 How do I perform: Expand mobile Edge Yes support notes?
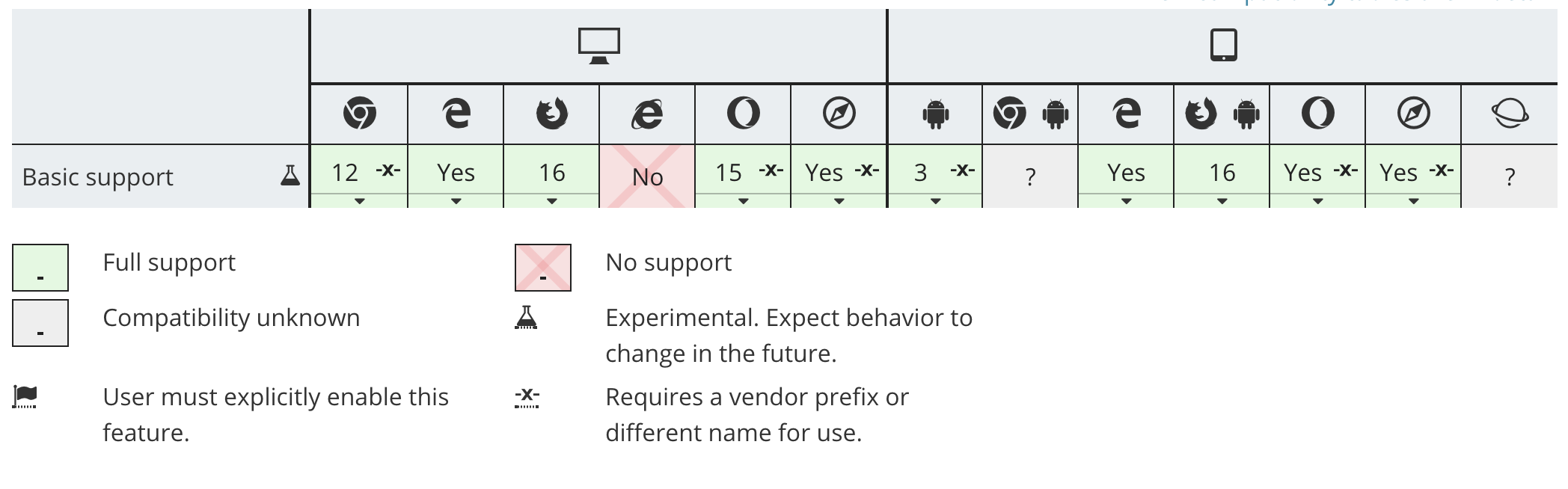[x=1126, y=201]
